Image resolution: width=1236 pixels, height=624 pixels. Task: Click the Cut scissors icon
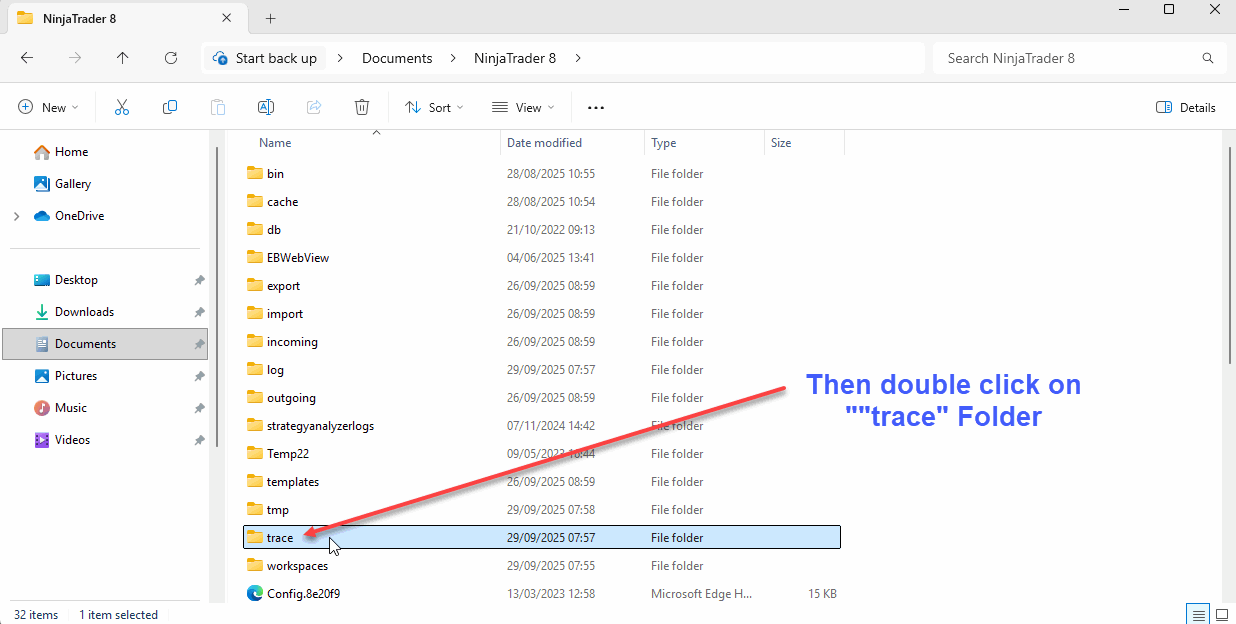(122, 107)
